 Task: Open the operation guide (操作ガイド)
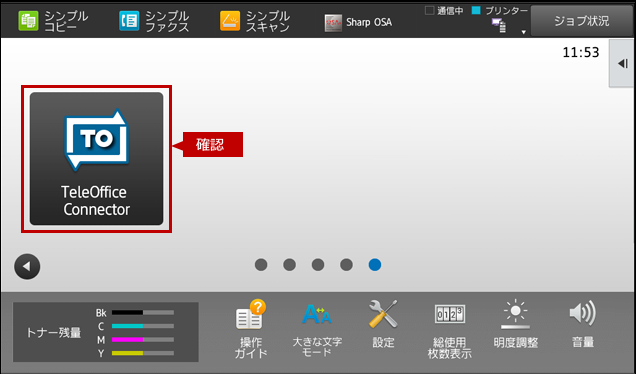tap(251, 329)
